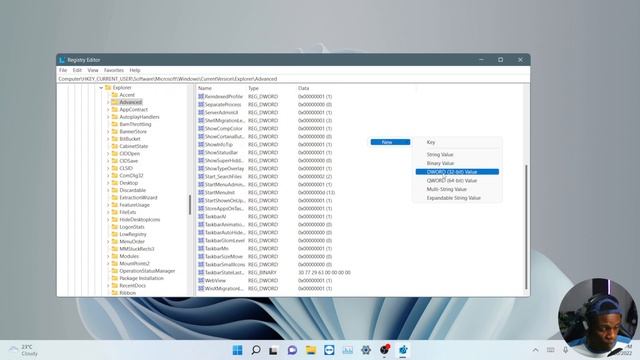The image size is (640, 360).
Task: Open the Task View taskbar icon
Action: click(273, 350)
